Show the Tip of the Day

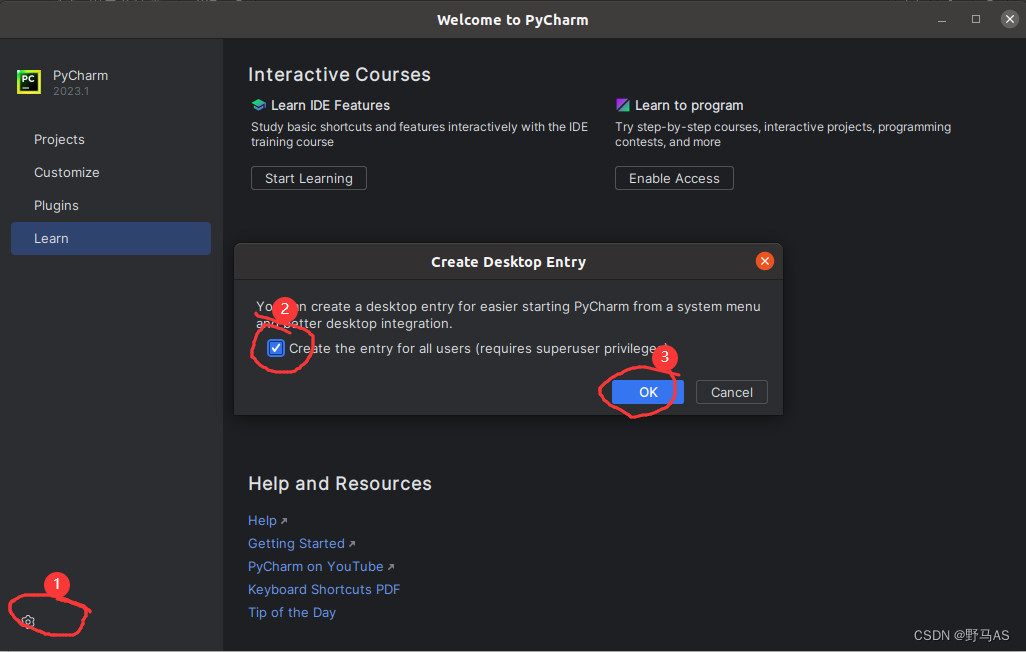pyautogui.click(x=291, y=612)
